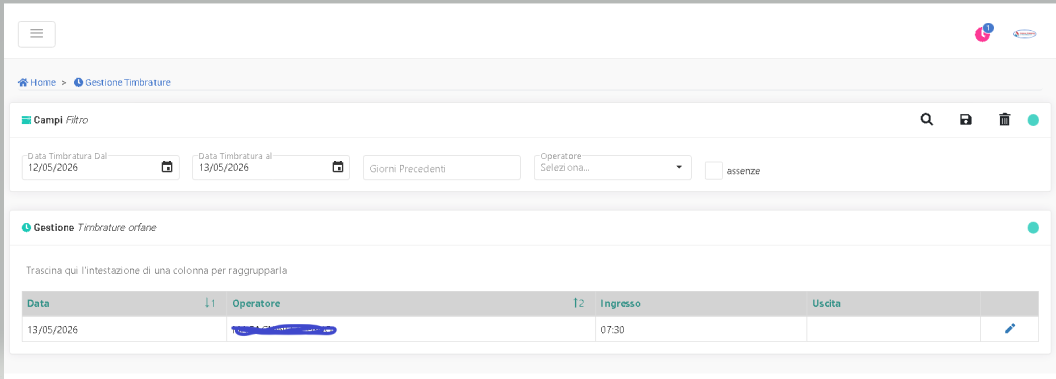
Task: Open the company logo user menu
Action: [x=1025, y=34]
